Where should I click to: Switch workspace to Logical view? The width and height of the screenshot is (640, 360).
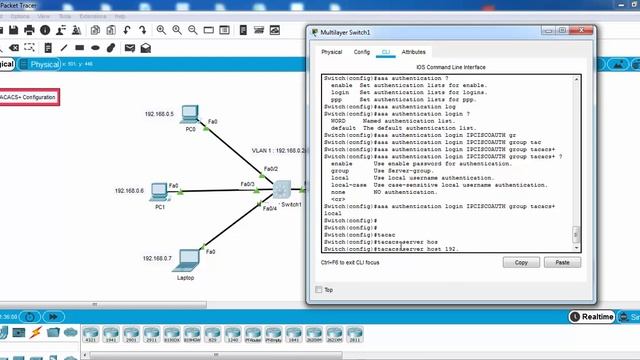7,64
